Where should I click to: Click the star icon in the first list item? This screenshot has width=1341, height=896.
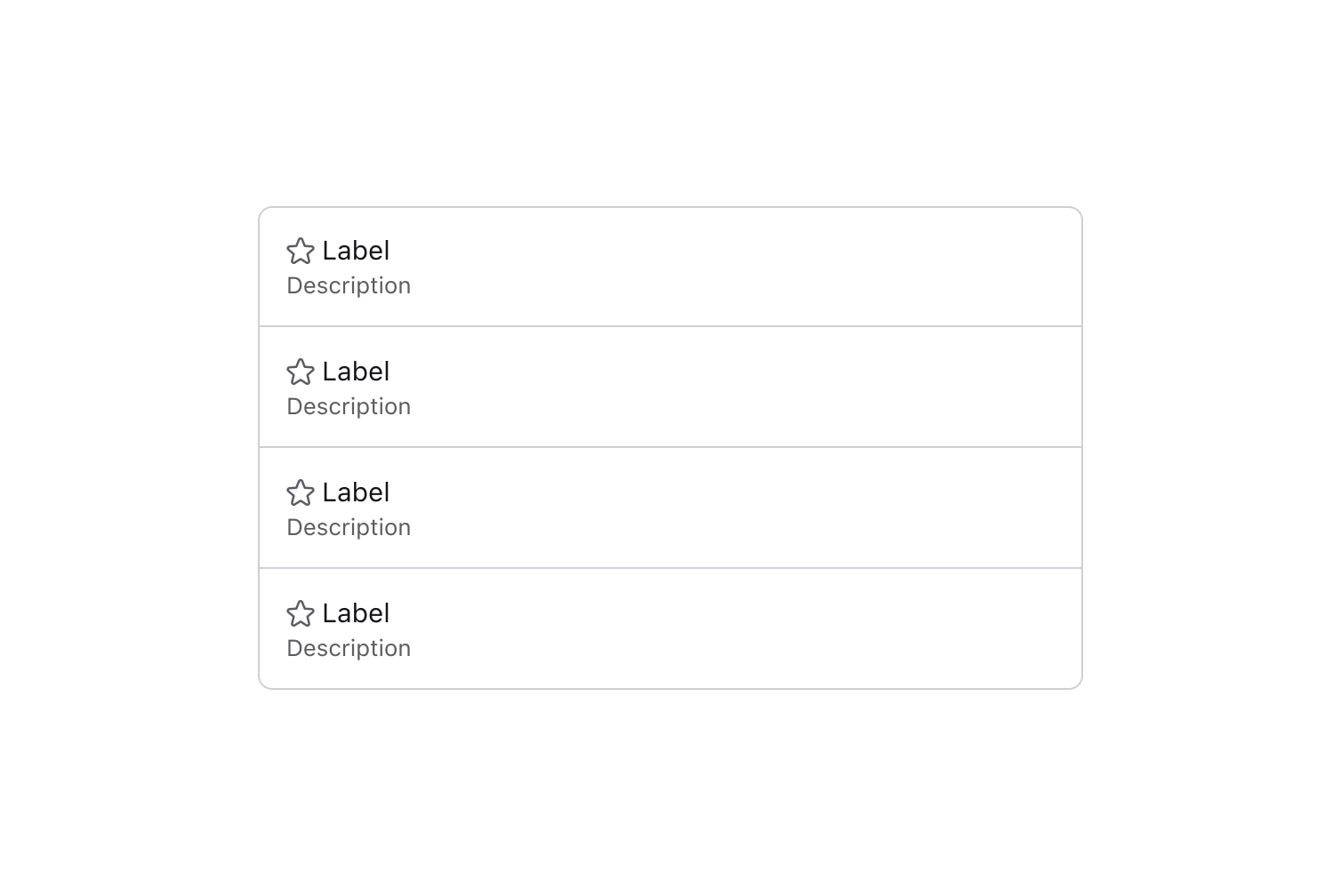click(x=301, y=252)
